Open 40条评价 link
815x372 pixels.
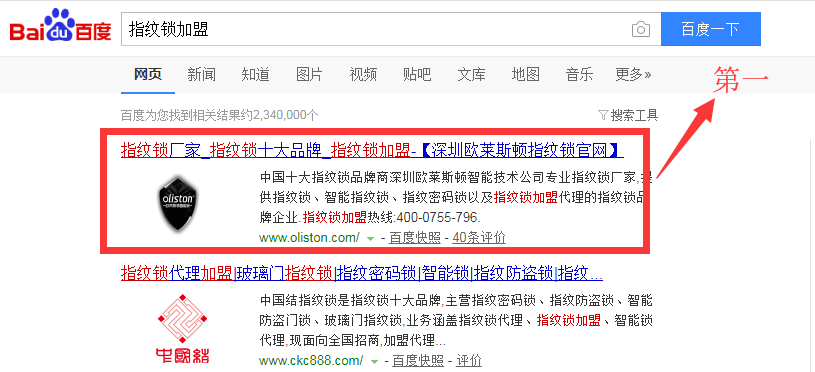click(x=479, y=238)
